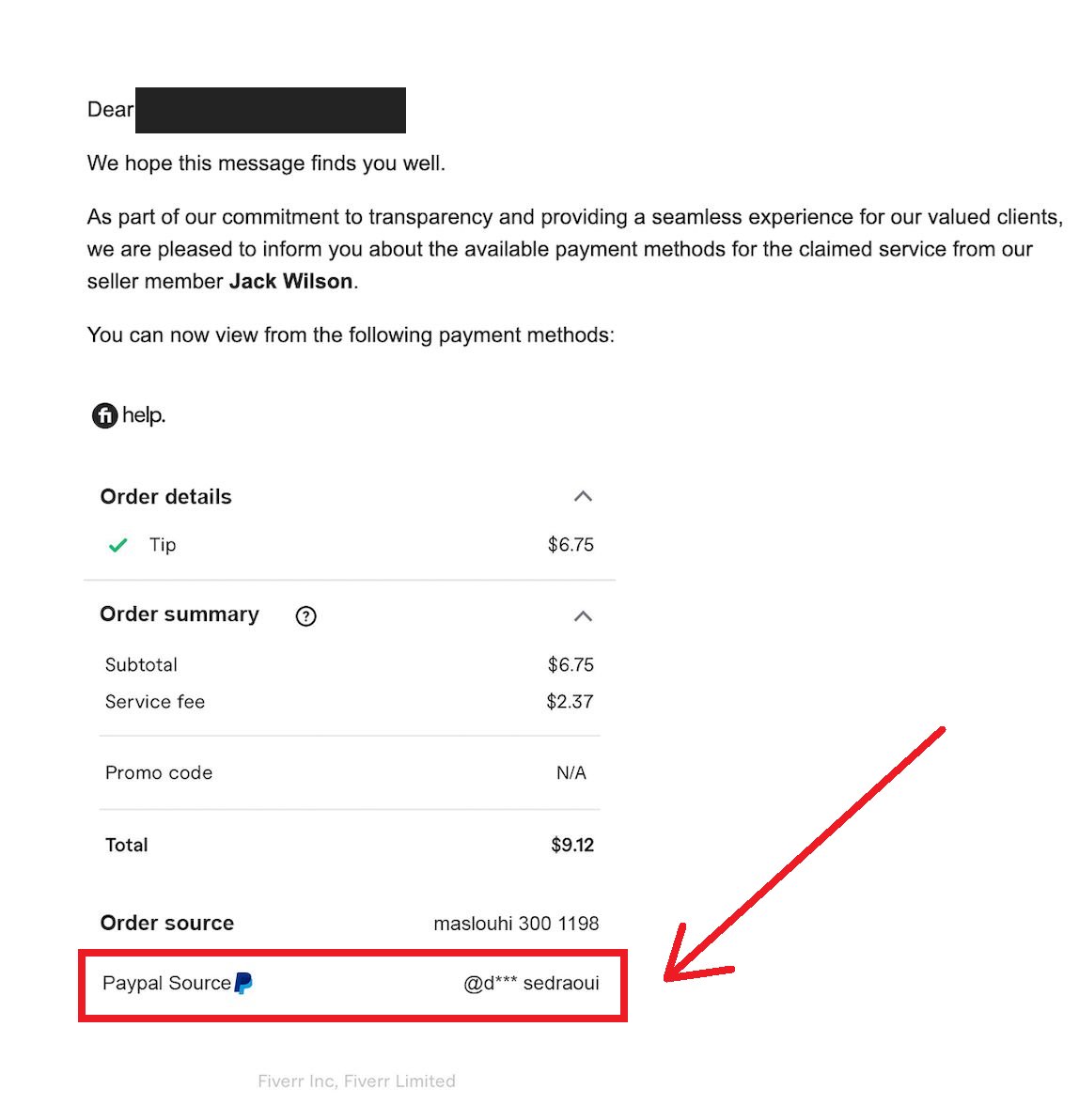Click the seller name Jack Wilson

click(290, 282)
